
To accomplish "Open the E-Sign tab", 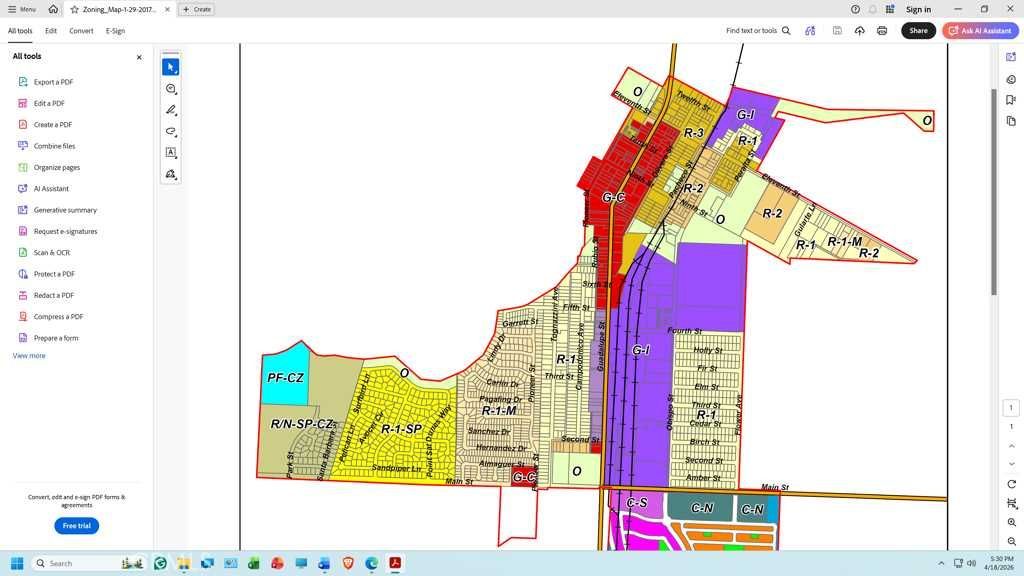I will 116,31.
